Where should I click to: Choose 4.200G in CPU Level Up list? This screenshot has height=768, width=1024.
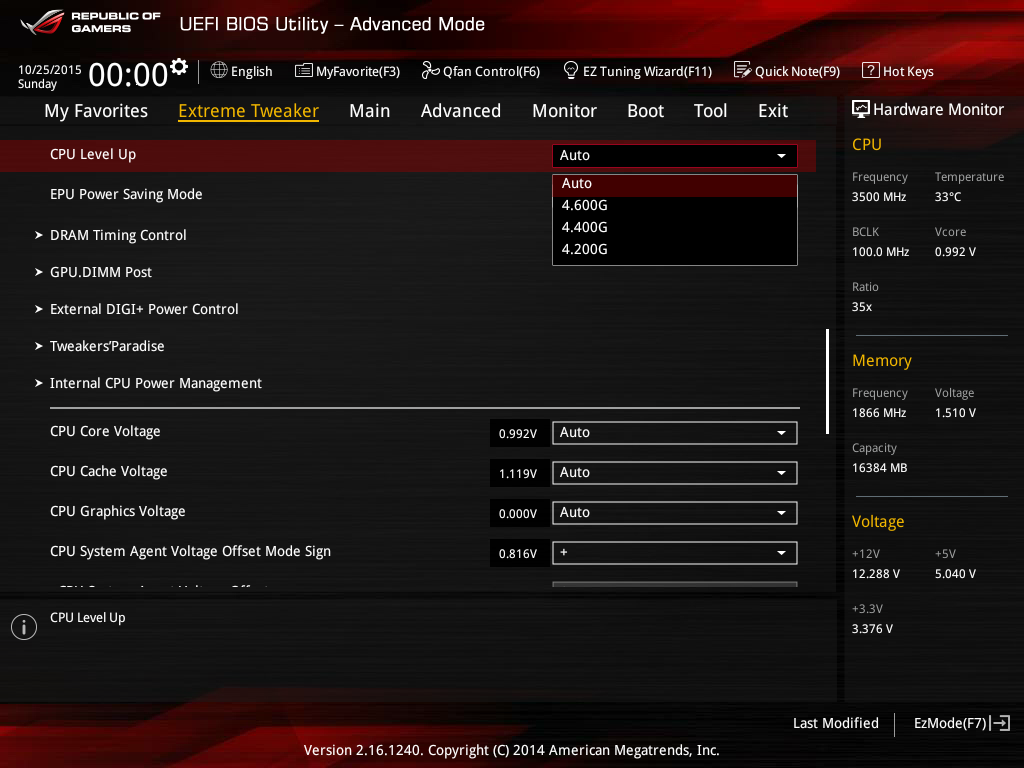(675, 249)
